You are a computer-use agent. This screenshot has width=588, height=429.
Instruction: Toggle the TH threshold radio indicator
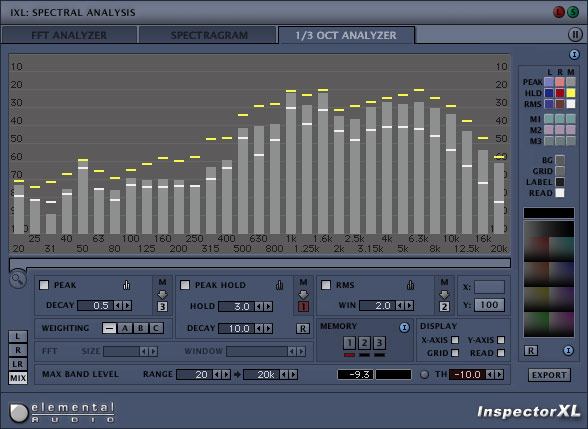pos(424,374)
